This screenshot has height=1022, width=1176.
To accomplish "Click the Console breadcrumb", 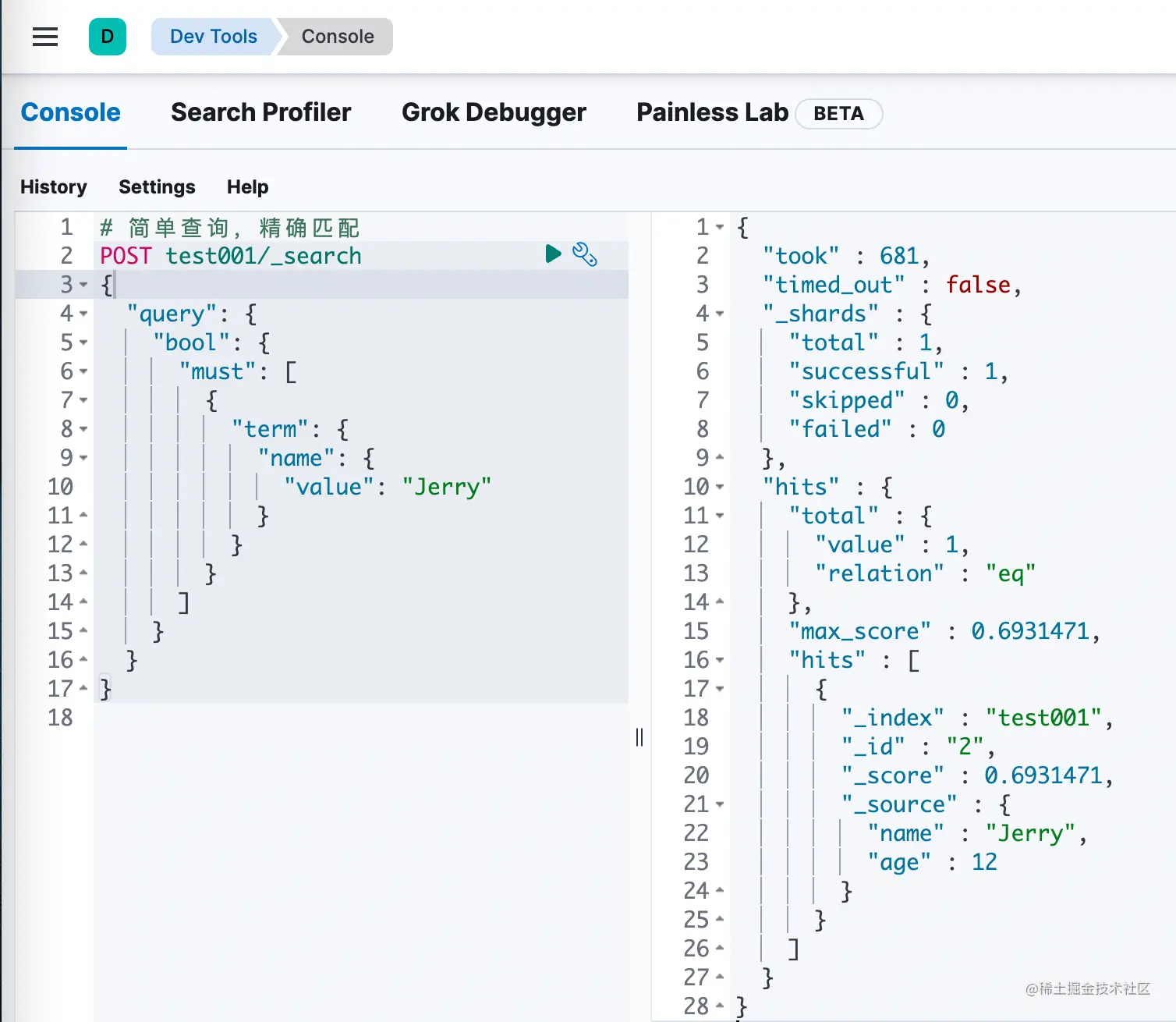I will coord(336,36).
